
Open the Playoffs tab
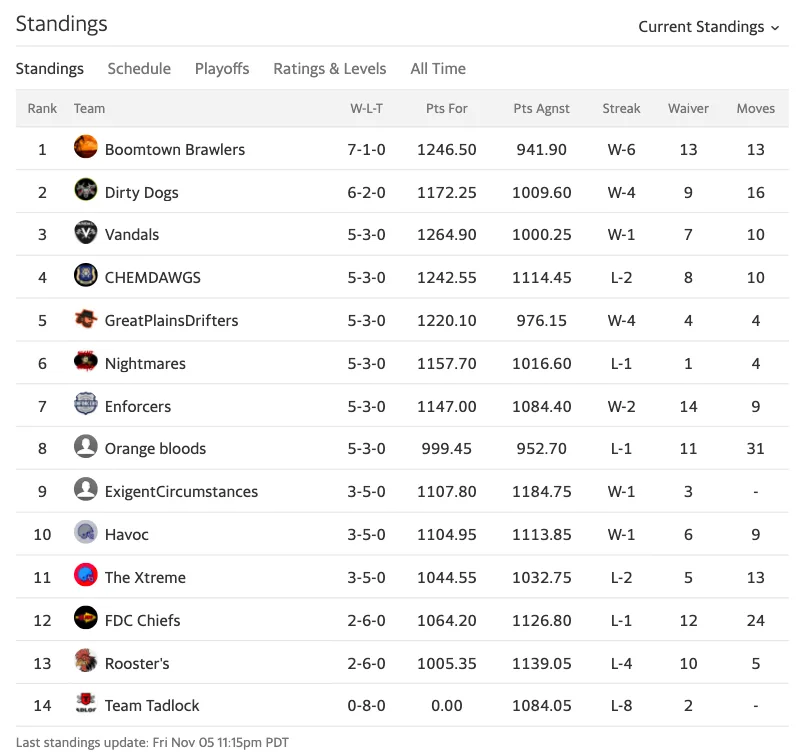pos(222,68)
